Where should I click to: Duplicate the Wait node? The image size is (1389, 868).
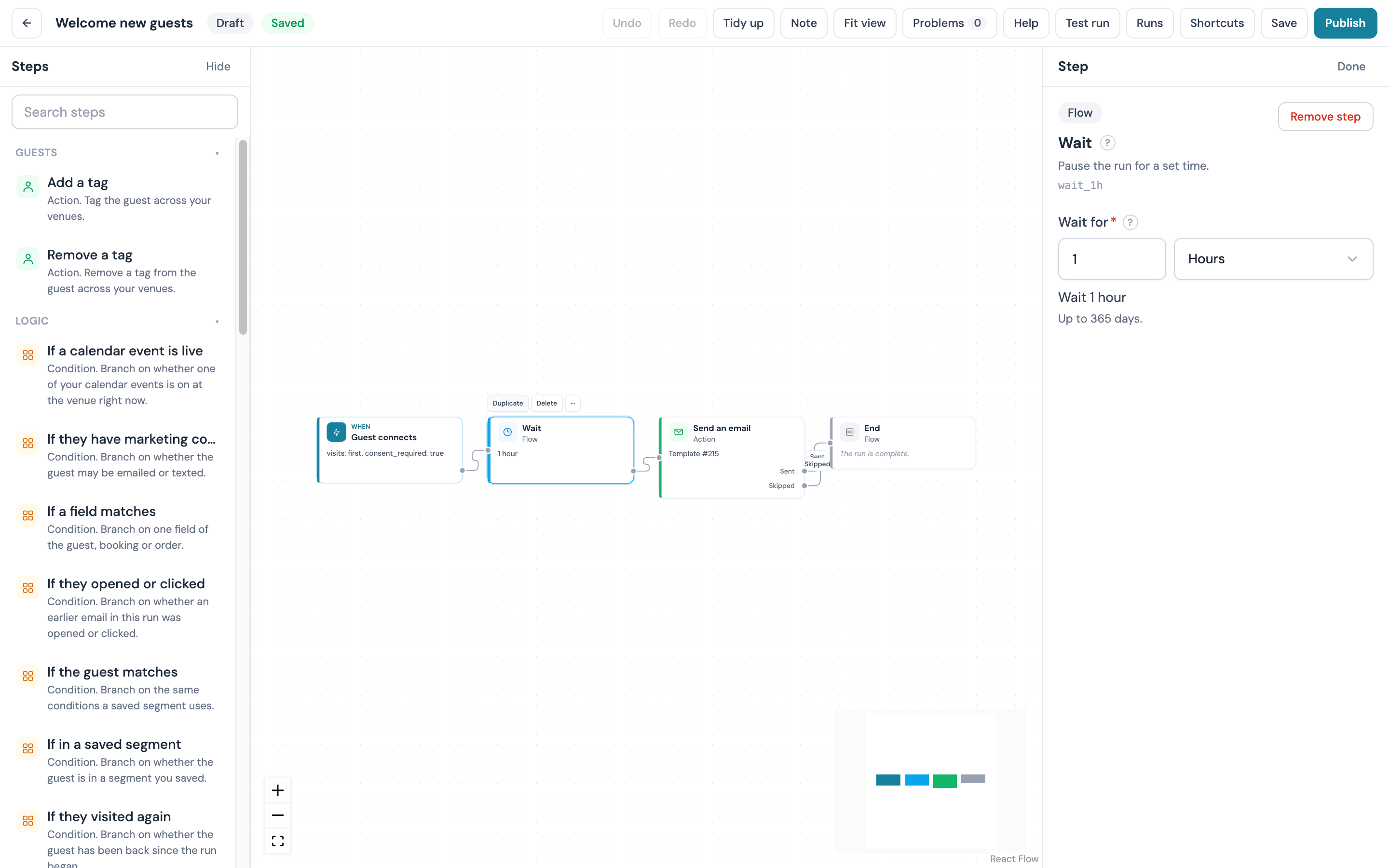(x=507, y=403)
